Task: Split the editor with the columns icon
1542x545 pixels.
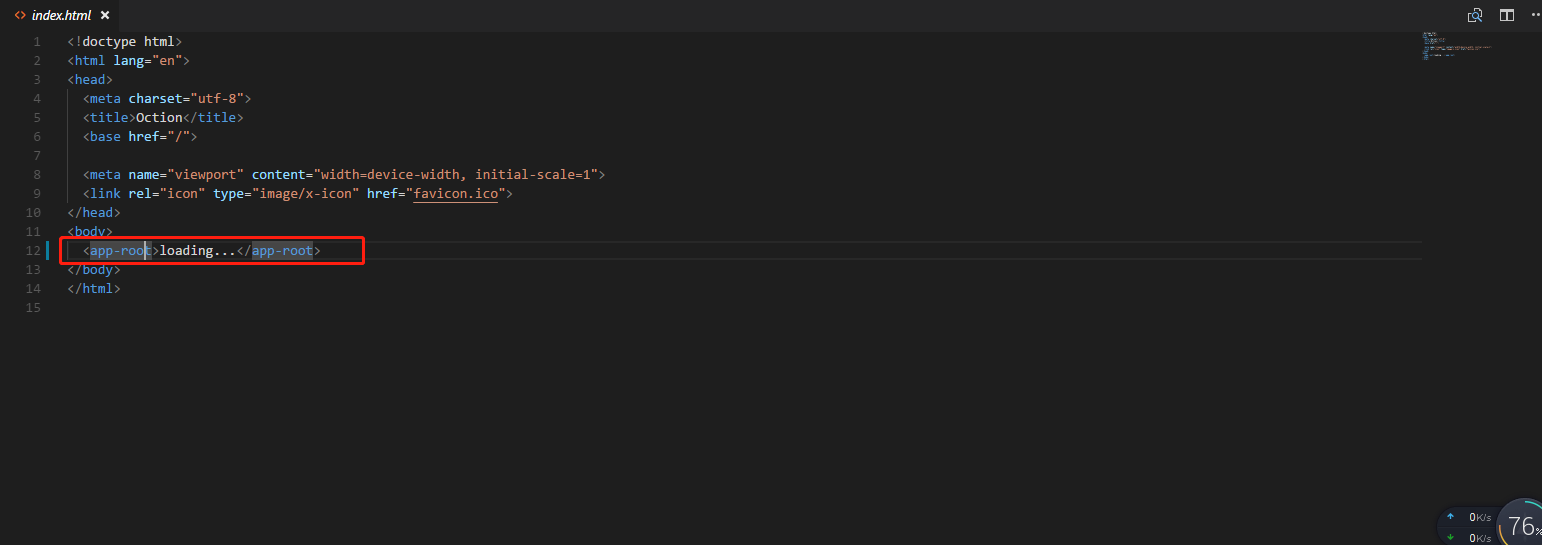Action: coord(1506,15)
